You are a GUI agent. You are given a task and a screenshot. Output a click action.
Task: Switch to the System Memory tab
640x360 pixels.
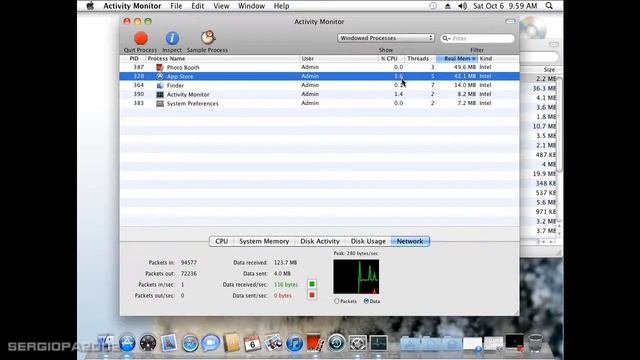264,241
